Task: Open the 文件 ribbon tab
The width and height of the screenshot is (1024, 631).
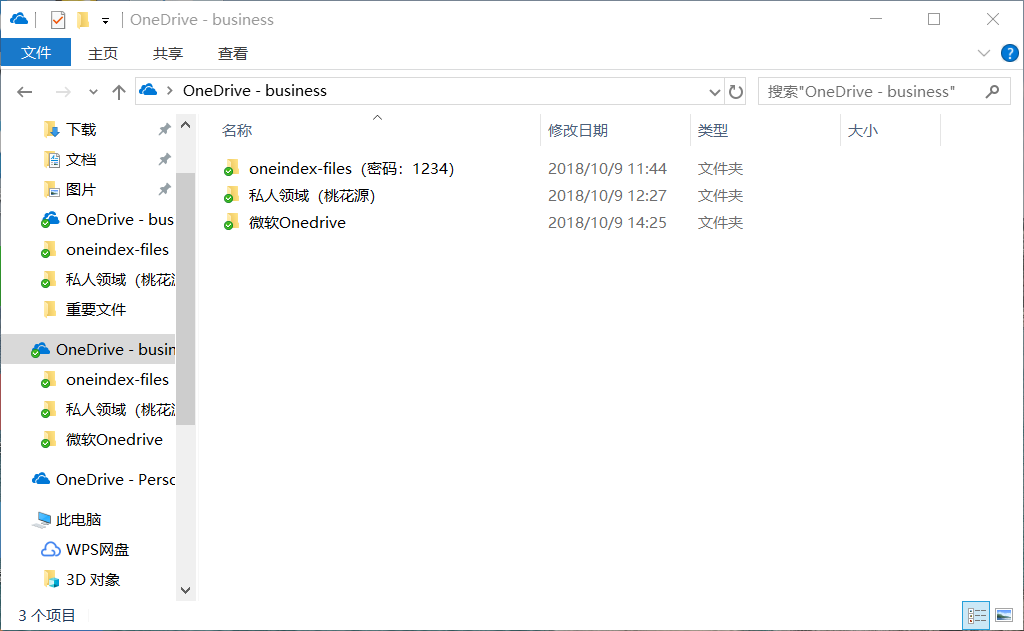Action: click(x=36, y=53)
